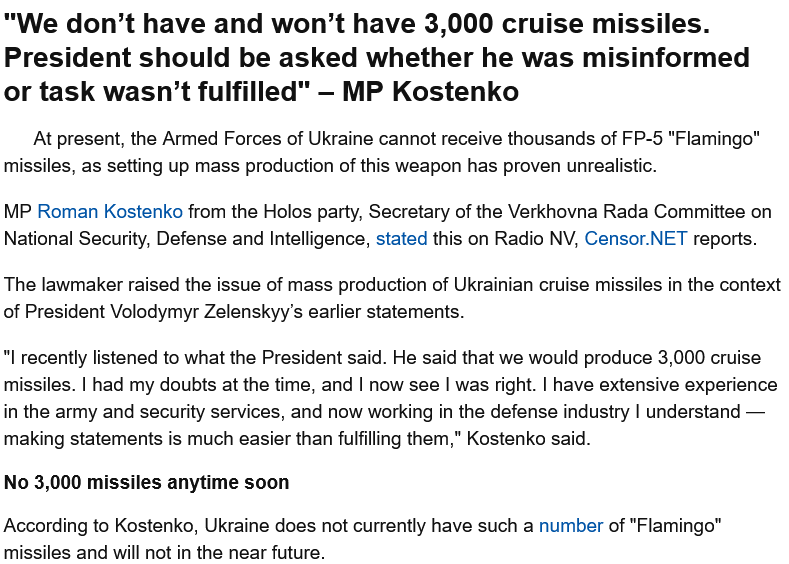Click the "Verkhovna Rada Committee" text
The image size is (789, 564).
pyautogui.click(x=625, y=212)
